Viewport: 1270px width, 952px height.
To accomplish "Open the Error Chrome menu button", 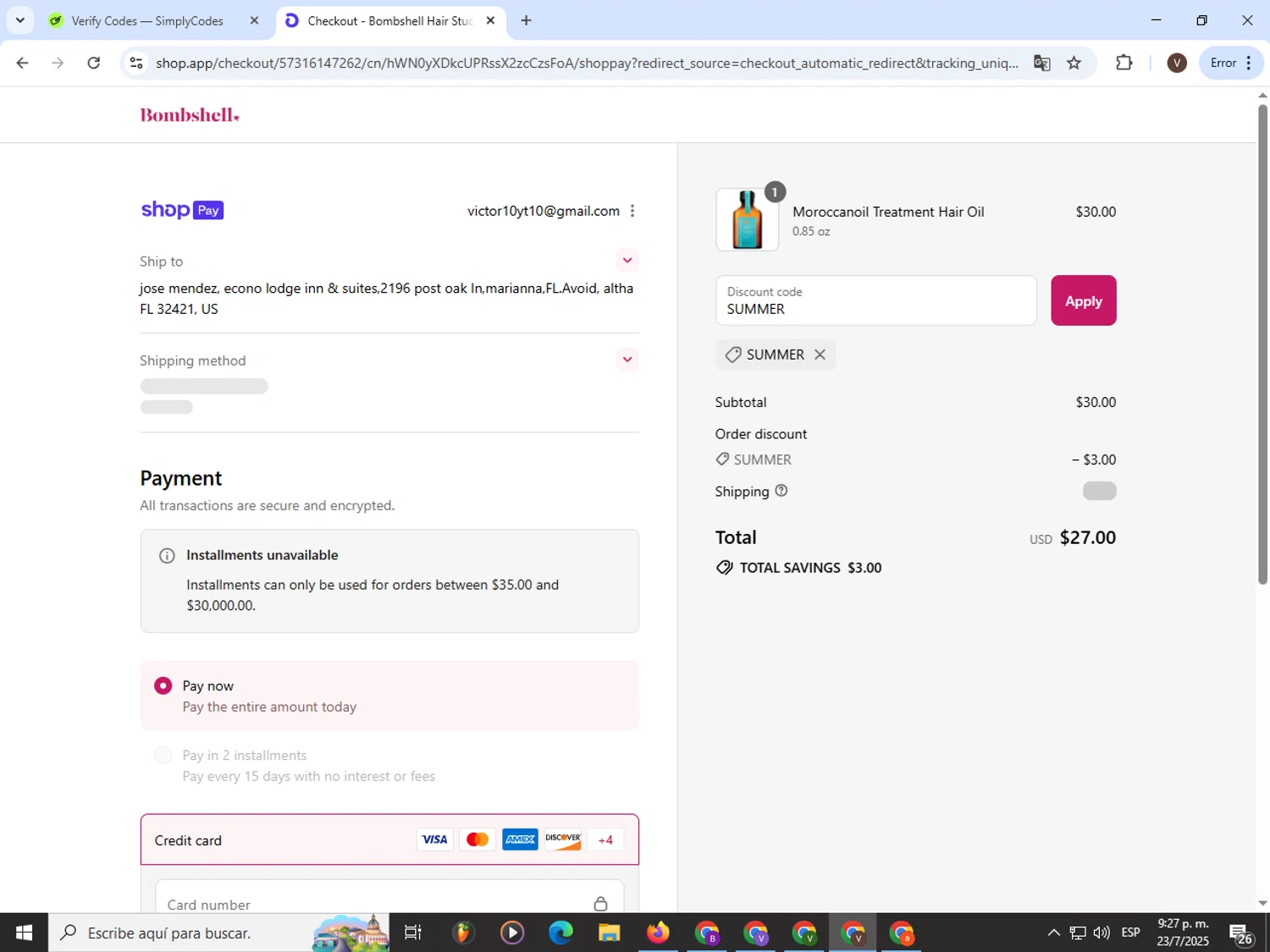I will [1231, 63].
